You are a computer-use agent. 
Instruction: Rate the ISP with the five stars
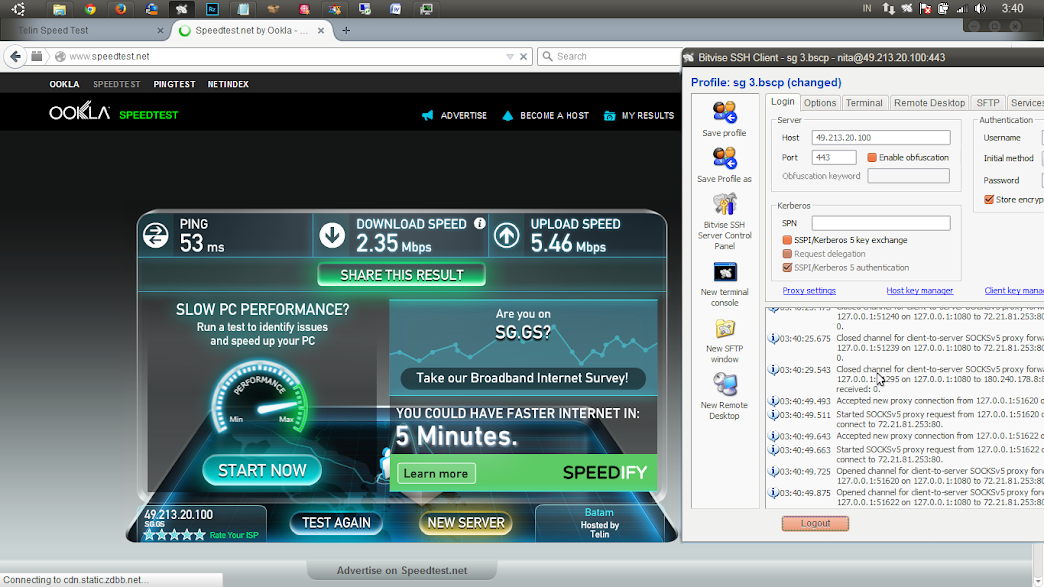tap(174, 534)
